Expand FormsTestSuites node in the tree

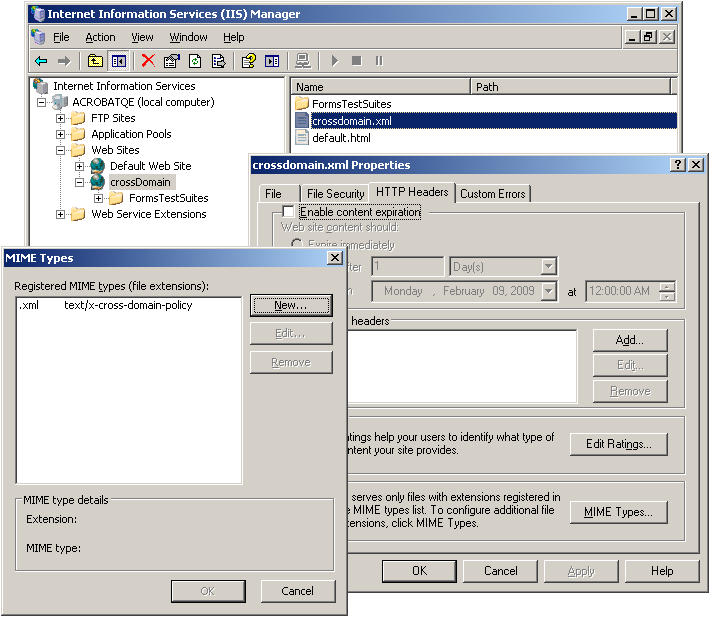point(98,198)
